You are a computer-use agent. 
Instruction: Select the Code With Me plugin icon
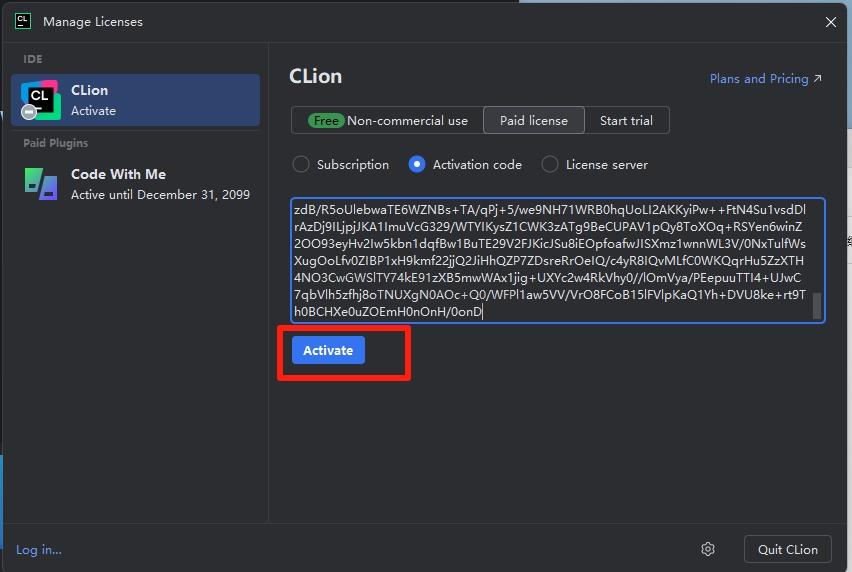[x=41, y=184]
